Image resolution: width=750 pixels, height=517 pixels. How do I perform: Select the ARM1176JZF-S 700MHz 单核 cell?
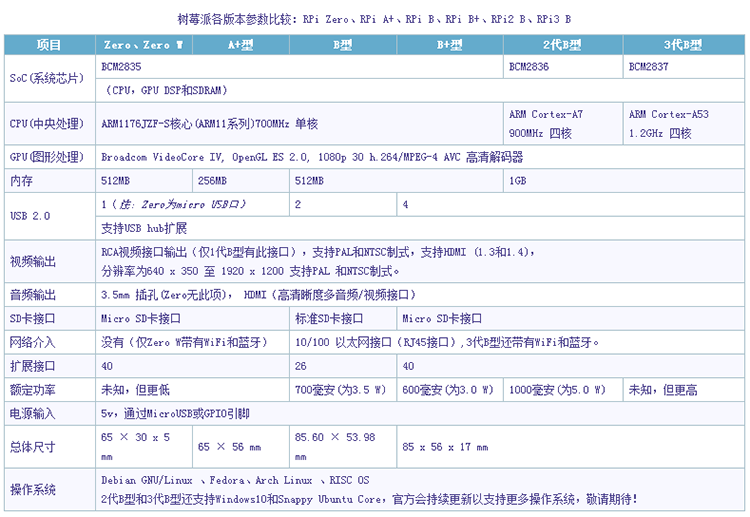pos(299,123)
